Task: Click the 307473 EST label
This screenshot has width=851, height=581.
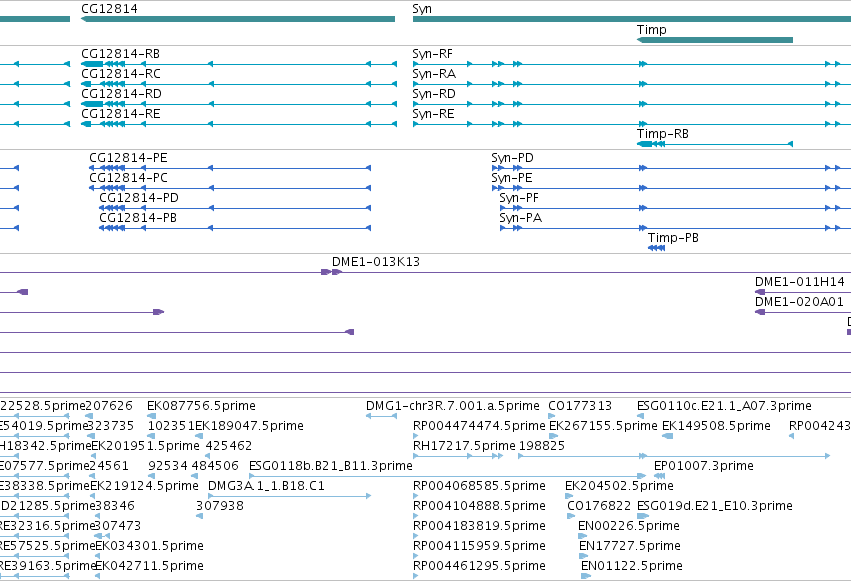Action: (117, 526)
